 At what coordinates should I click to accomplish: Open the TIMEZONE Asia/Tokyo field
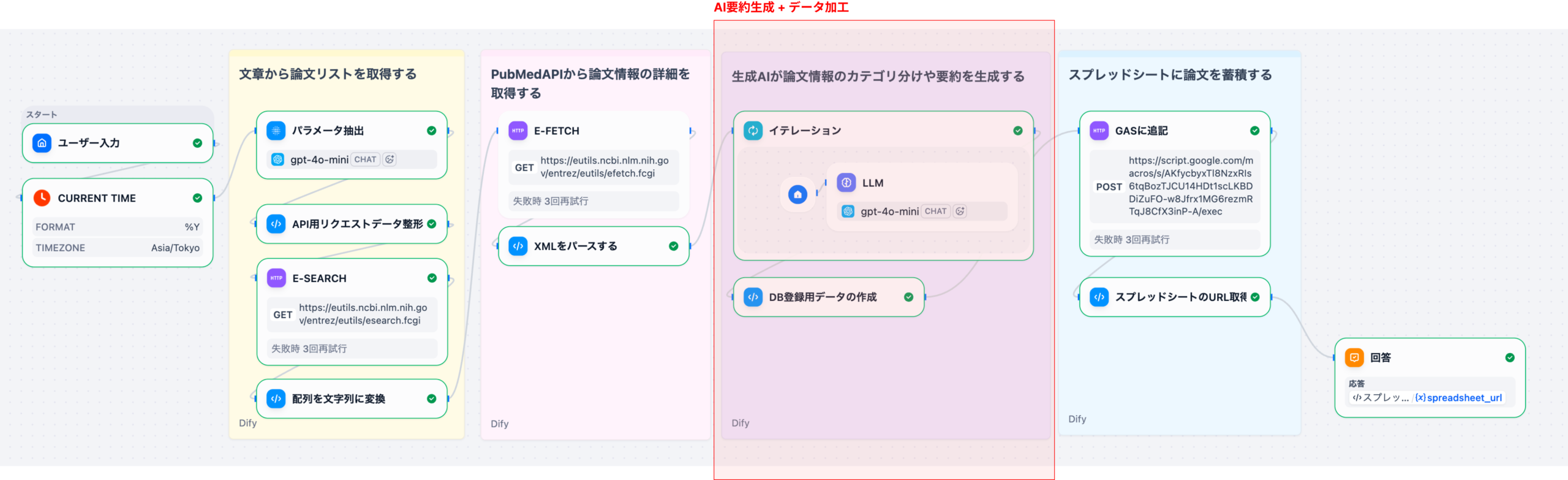tap(117, 248)
